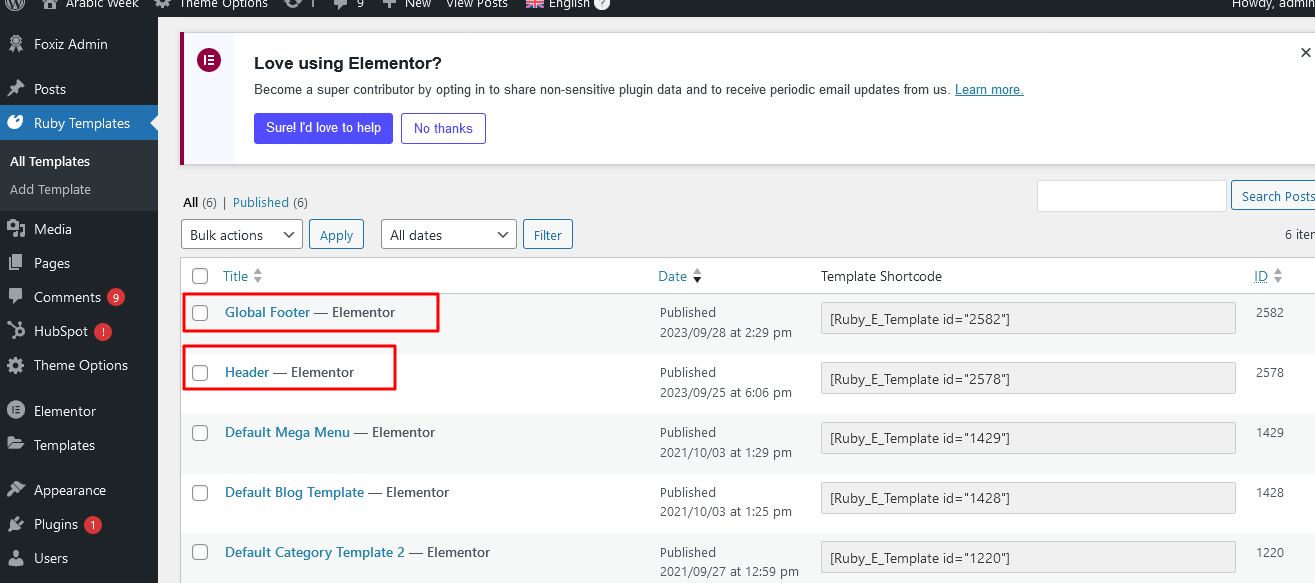This screenshot has width=1315, height=583.
Task: Click the Templates folder icon in sidebar
Action: [15, 445]
